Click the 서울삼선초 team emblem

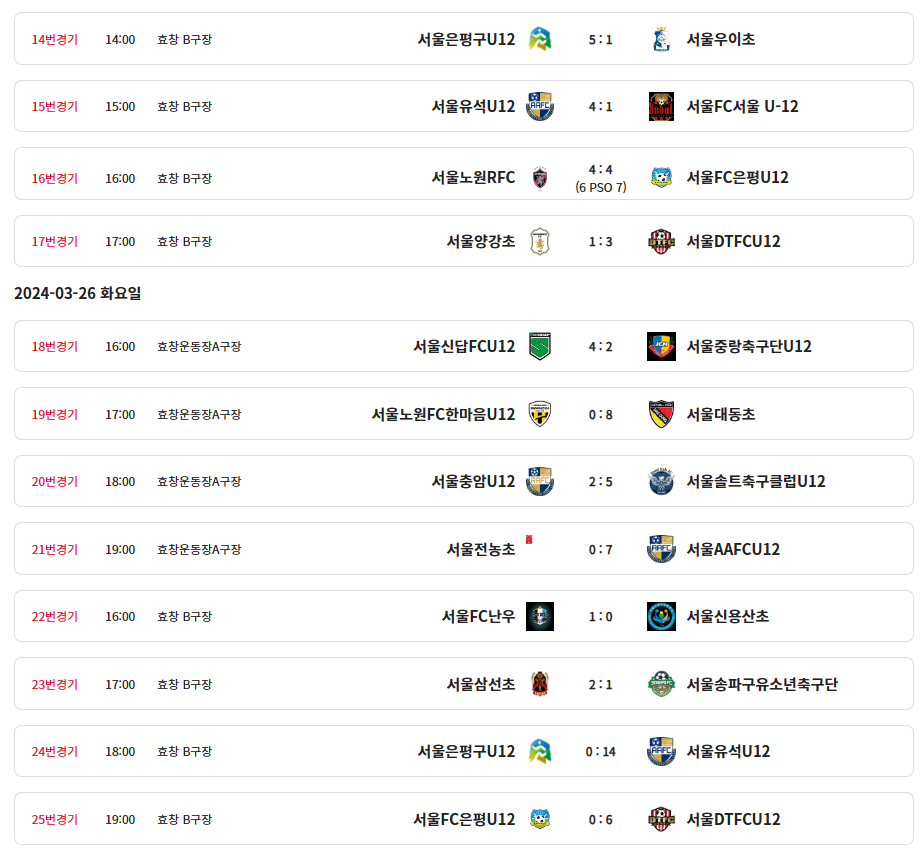click(x=540, y=684)
